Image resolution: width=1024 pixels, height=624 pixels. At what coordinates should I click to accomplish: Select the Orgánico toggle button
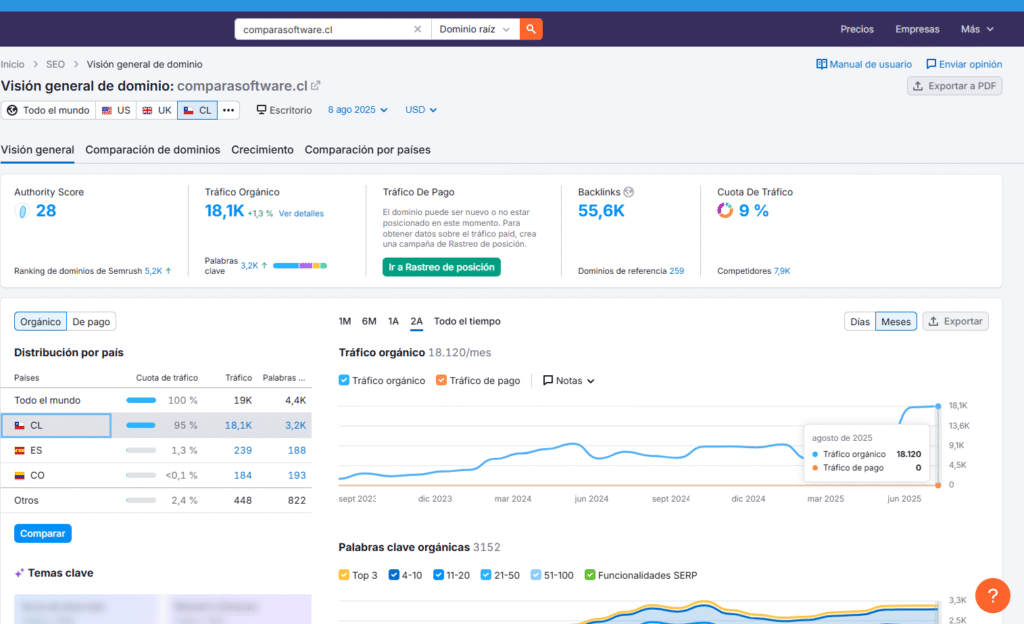[x=40, y=322]
